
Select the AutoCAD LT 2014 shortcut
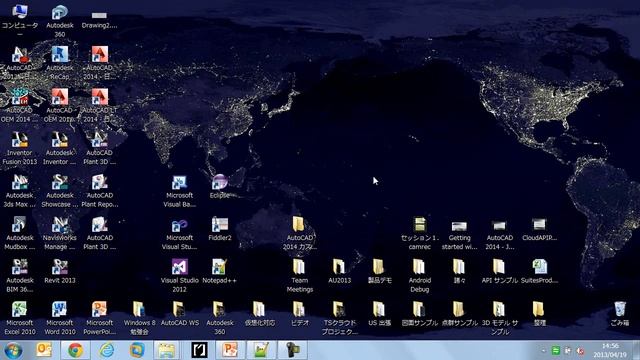(99, 105)
